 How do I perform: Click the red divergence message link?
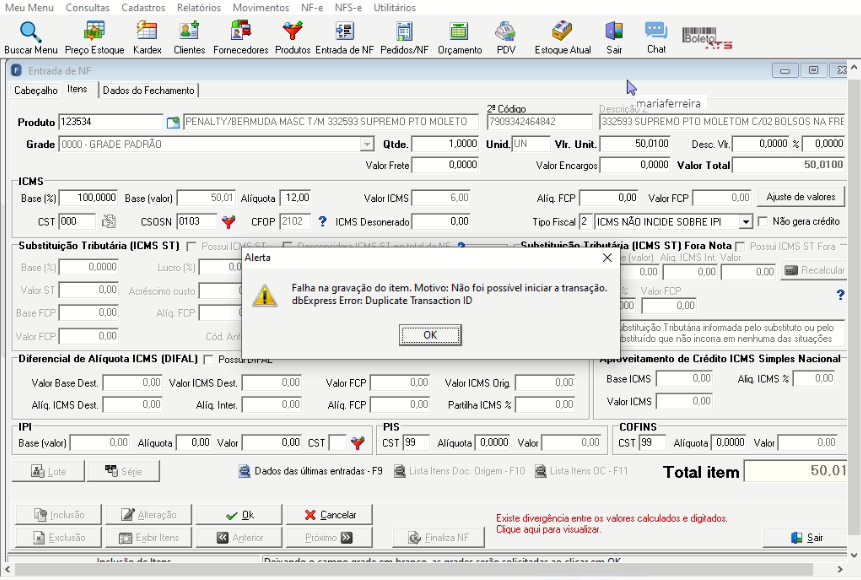tap(612, 524)
